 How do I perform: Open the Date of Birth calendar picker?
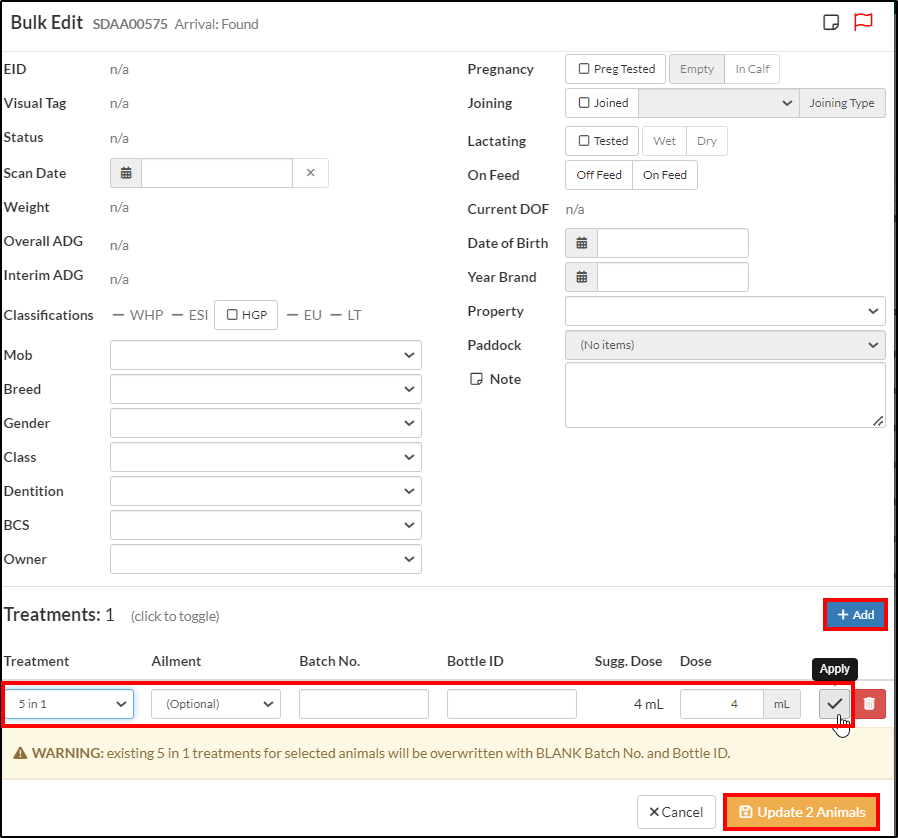[581, 242]
